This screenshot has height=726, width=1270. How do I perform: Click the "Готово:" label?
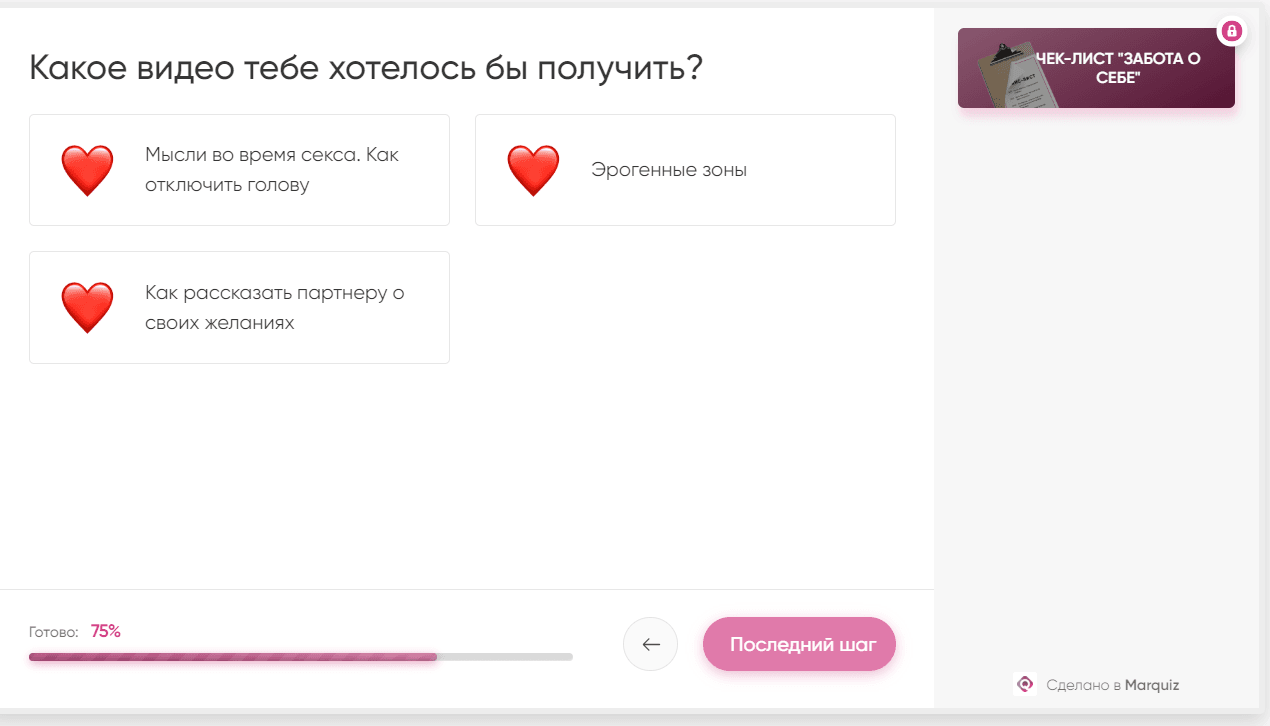[x=54, y=632]
